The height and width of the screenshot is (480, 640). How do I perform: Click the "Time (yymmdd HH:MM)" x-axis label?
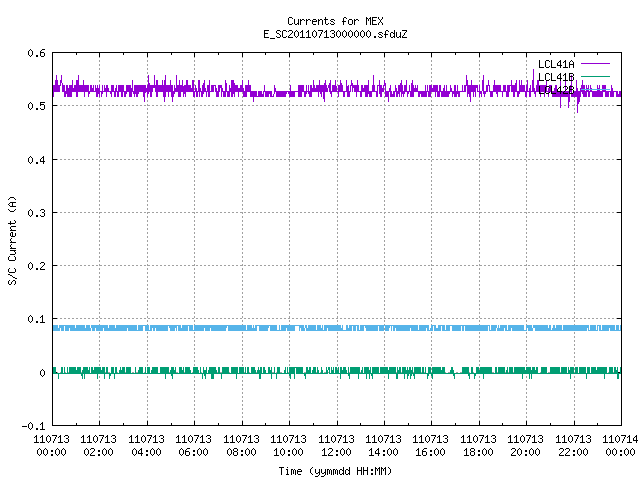[x=335, y=471]
